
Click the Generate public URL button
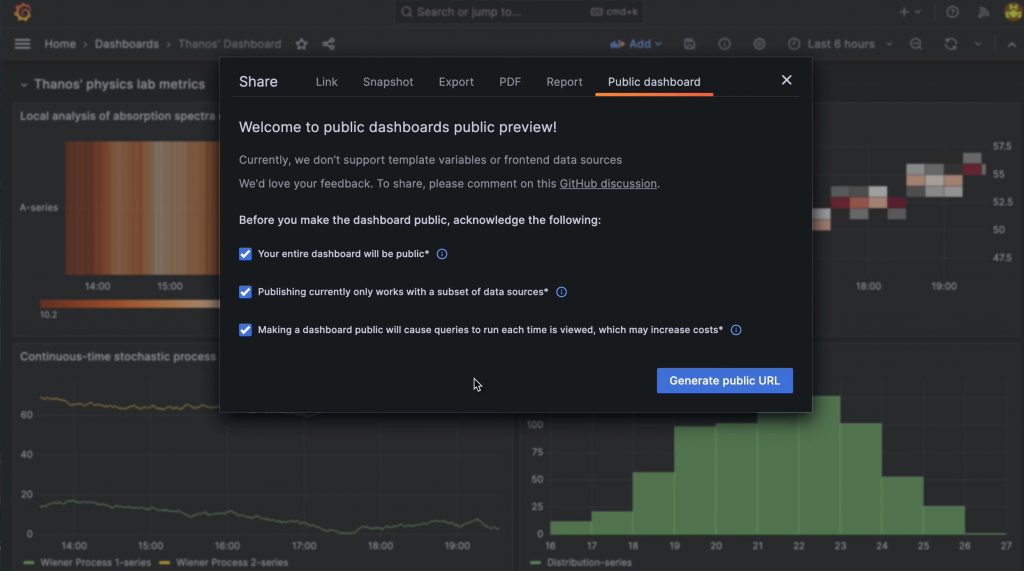[x=724, y=380]
